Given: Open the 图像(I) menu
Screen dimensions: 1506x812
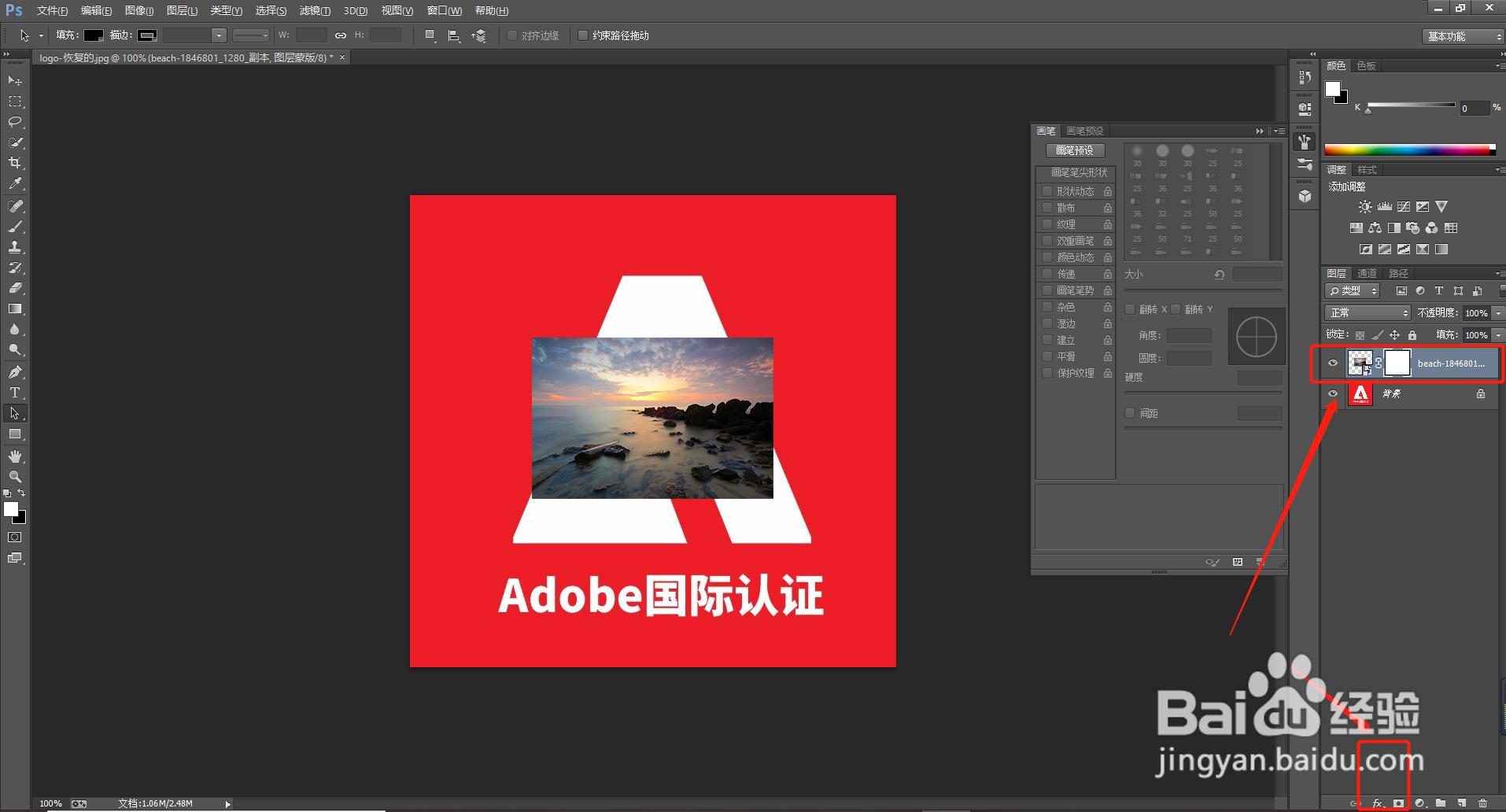Looking at the screenshot, I should (x=139, y=11).
